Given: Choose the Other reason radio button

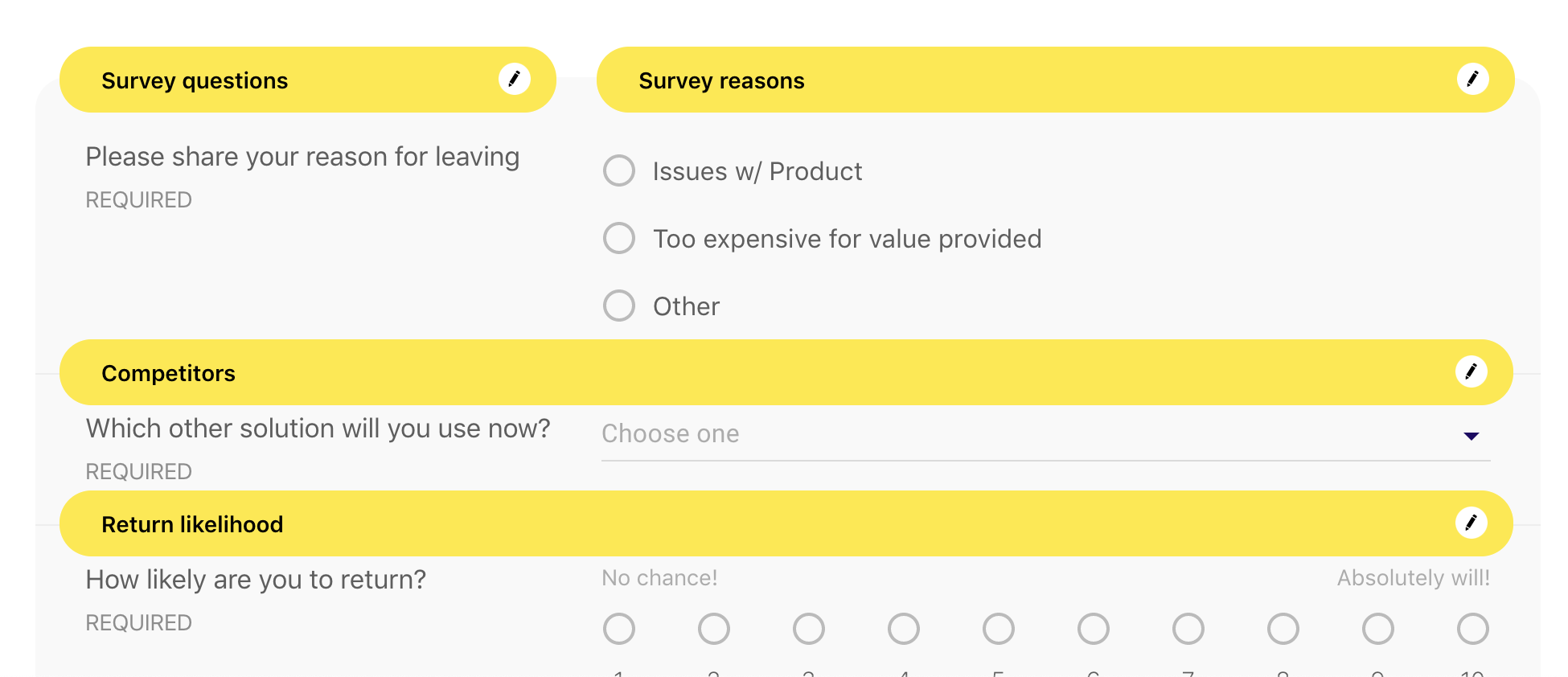Looking at the screenshot, I should point(619,306).
